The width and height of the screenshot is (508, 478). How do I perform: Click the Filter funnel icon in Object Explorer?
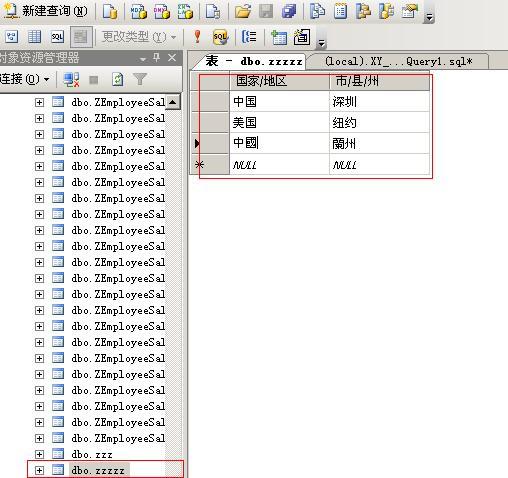click(x=140, y=79)
